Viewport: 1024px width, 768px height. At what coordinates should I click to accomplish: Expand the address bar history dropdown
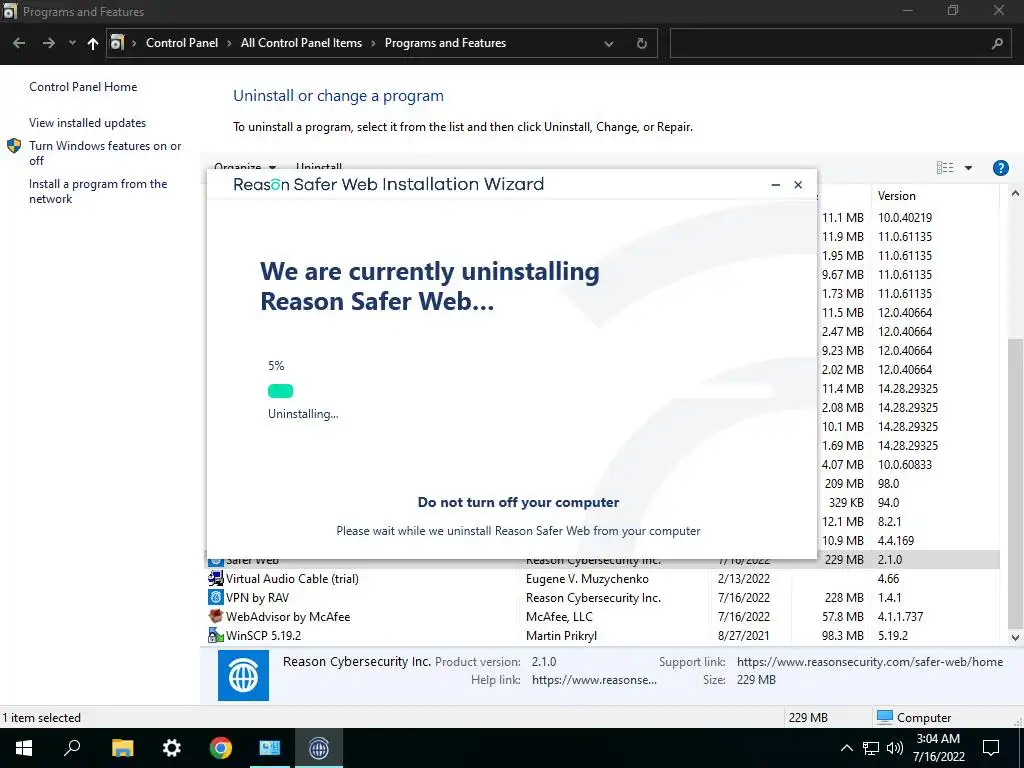(x=609, y=44)
